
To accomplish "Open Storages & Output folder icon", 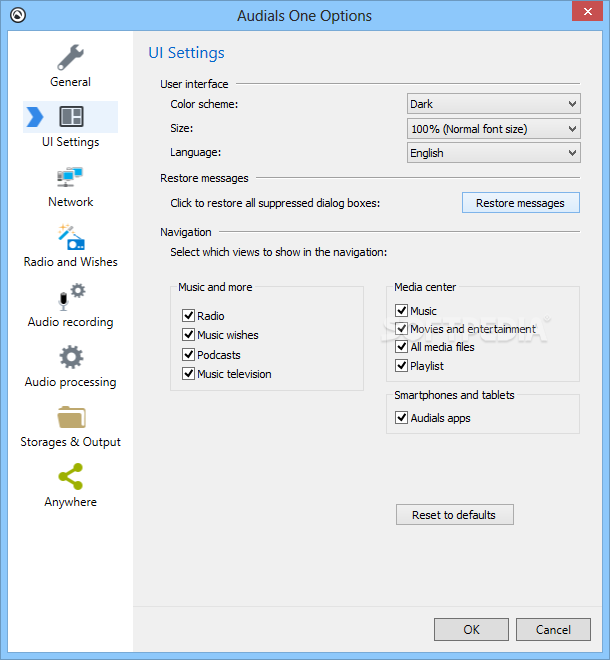I will [x=71, y=417].
